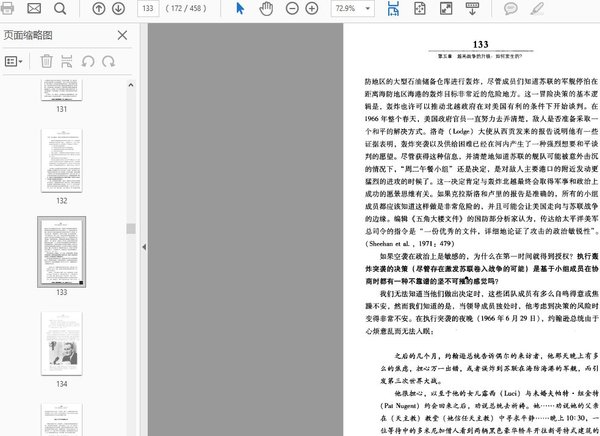Zoom out with the minus button
This screenshot has height=436, width=600.
(292, 9)
